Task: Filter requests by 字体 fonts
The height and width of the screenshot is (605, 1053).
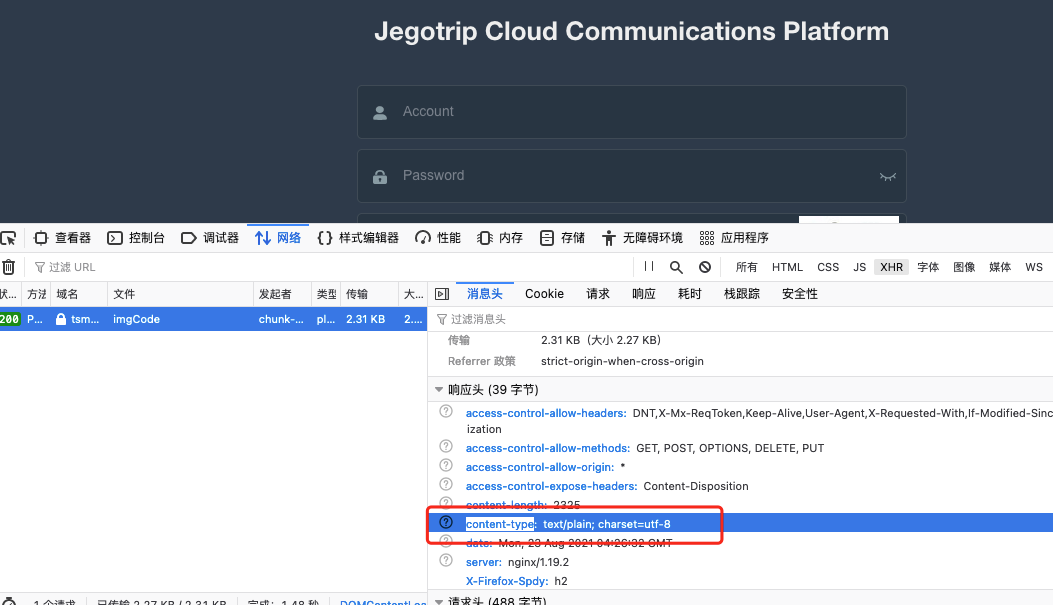Action: click(x=928, y=267)
